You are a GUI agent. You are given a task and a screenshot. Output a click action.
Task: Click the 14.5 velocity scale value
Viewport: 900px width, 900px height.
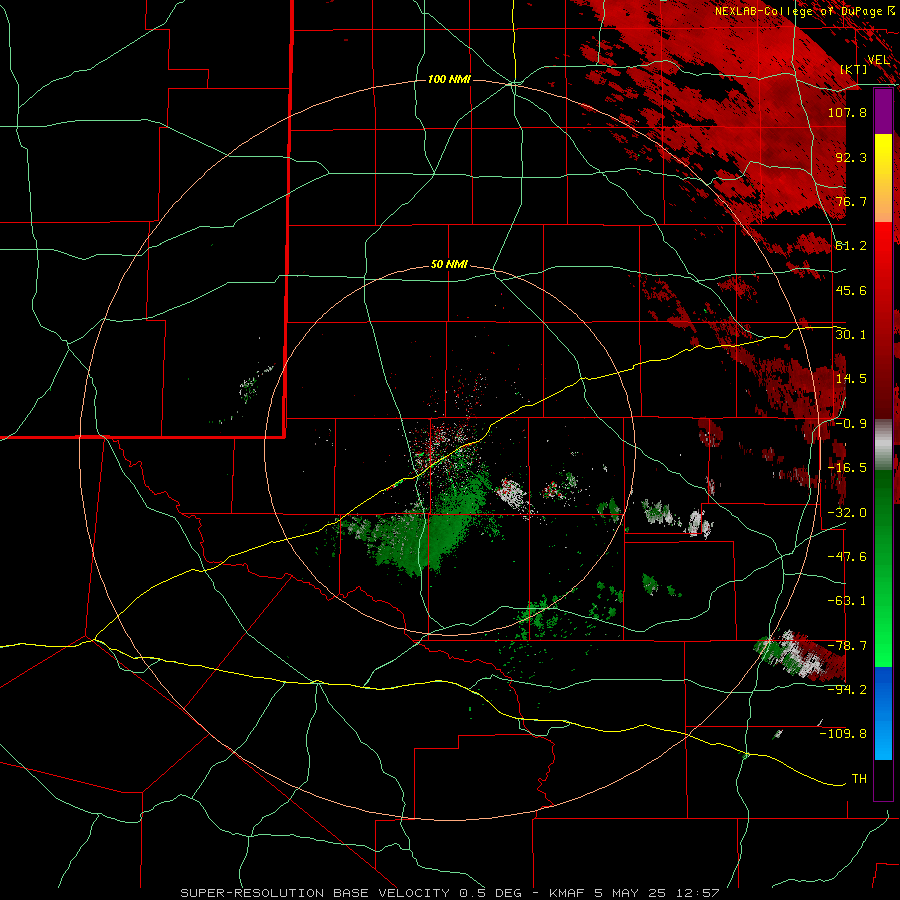(851, 379)
